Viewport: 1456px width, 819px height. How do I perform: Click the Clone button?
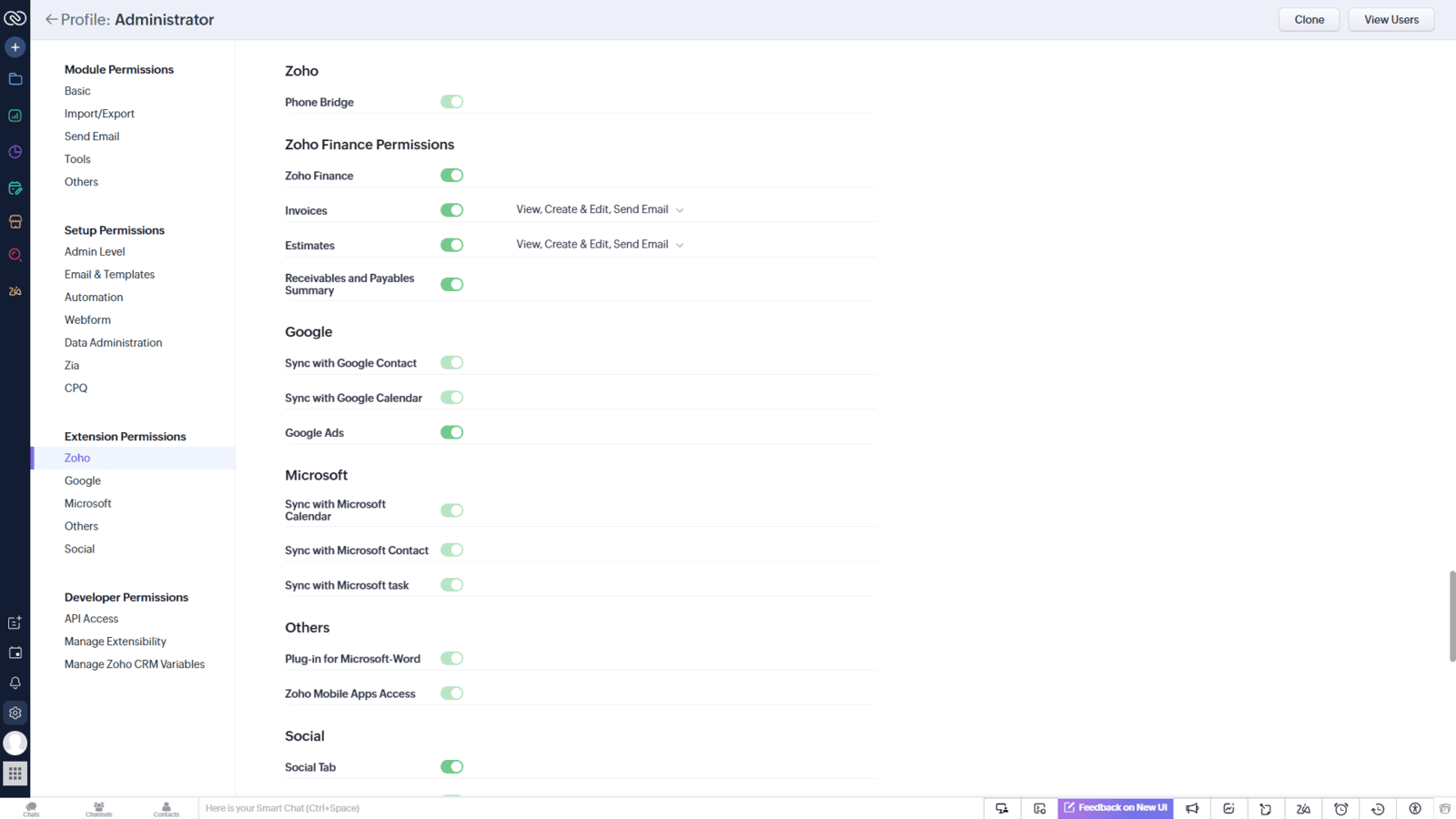click(1309, 19)
